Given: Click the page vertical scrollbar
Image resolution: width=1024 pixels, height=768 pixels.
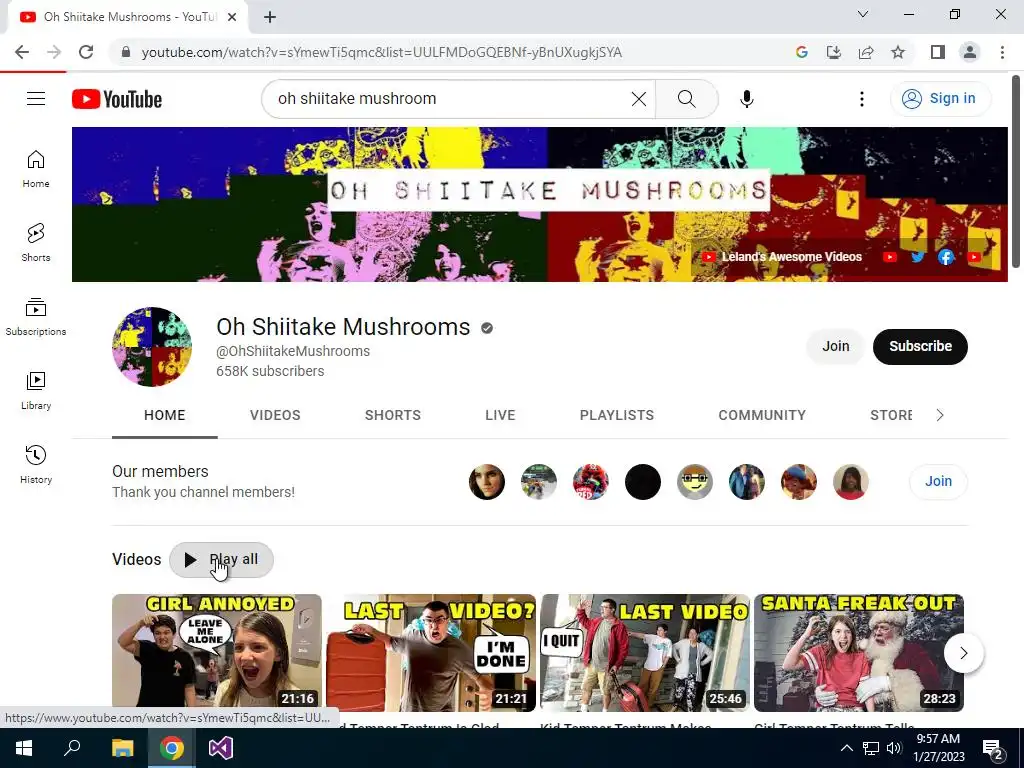Looking at the screenshot, I should 1016,171.
